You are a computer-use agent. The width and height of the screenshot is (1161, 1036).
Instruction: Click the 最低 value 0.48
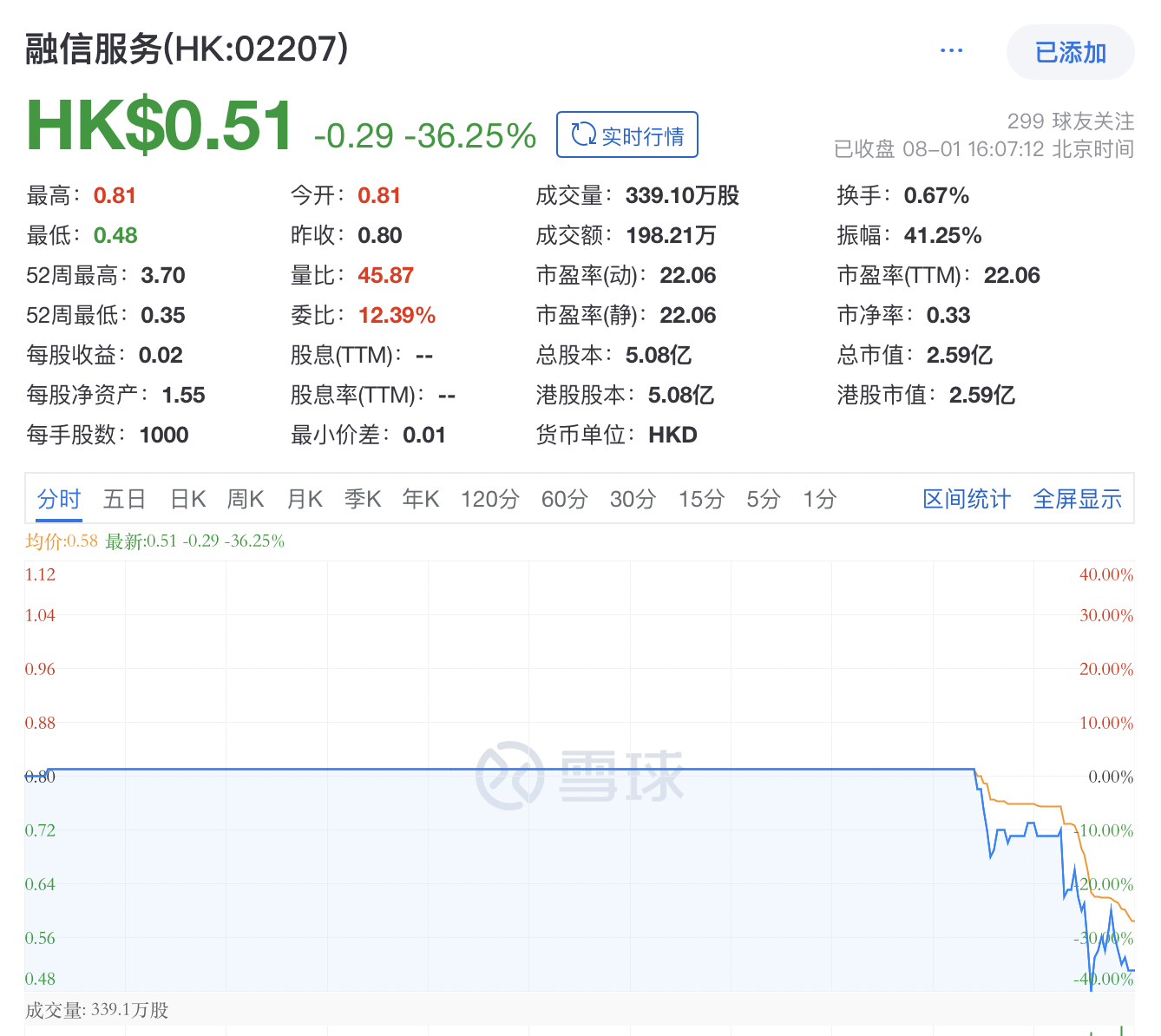(x=115, y=235)
